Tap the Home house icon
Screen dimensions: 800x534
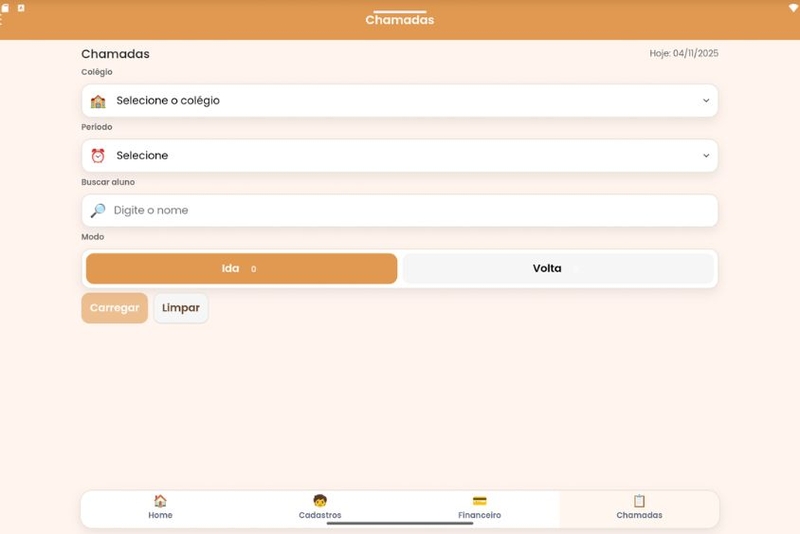pos(160,500)
